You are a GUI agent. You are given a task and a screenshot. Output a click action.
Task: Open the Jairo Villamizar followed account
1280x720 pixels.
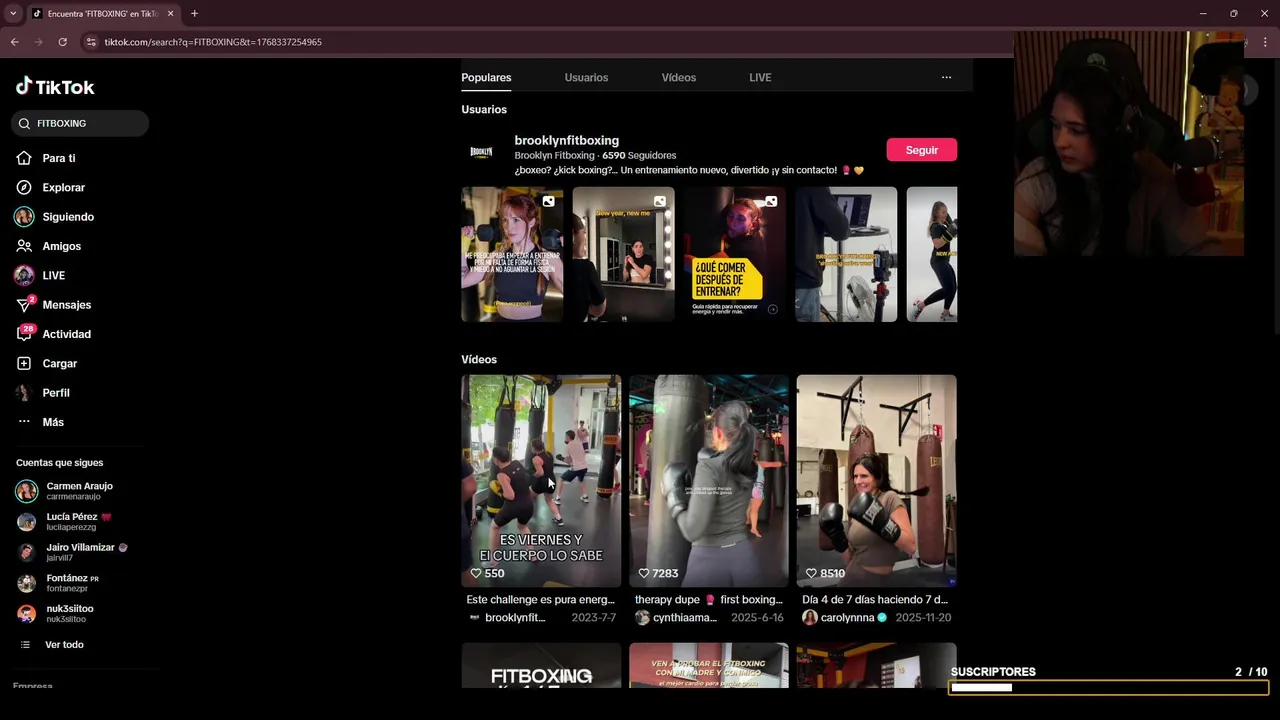point(80,552)
